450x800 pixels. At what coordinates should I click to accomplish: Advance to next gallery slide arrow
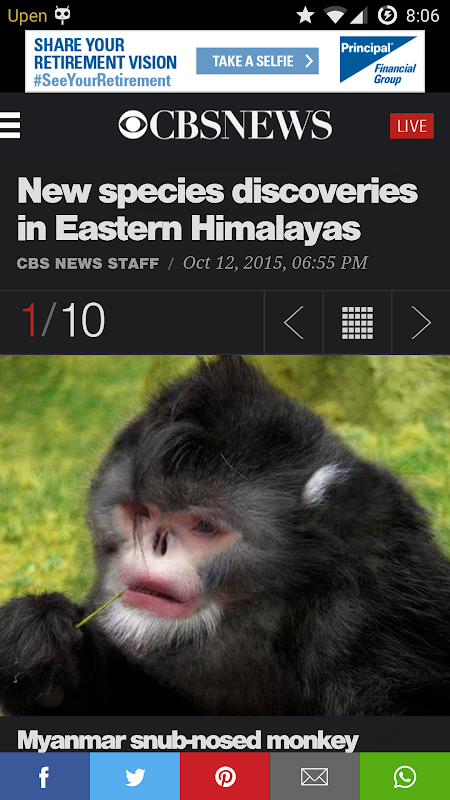coord(421,322)
